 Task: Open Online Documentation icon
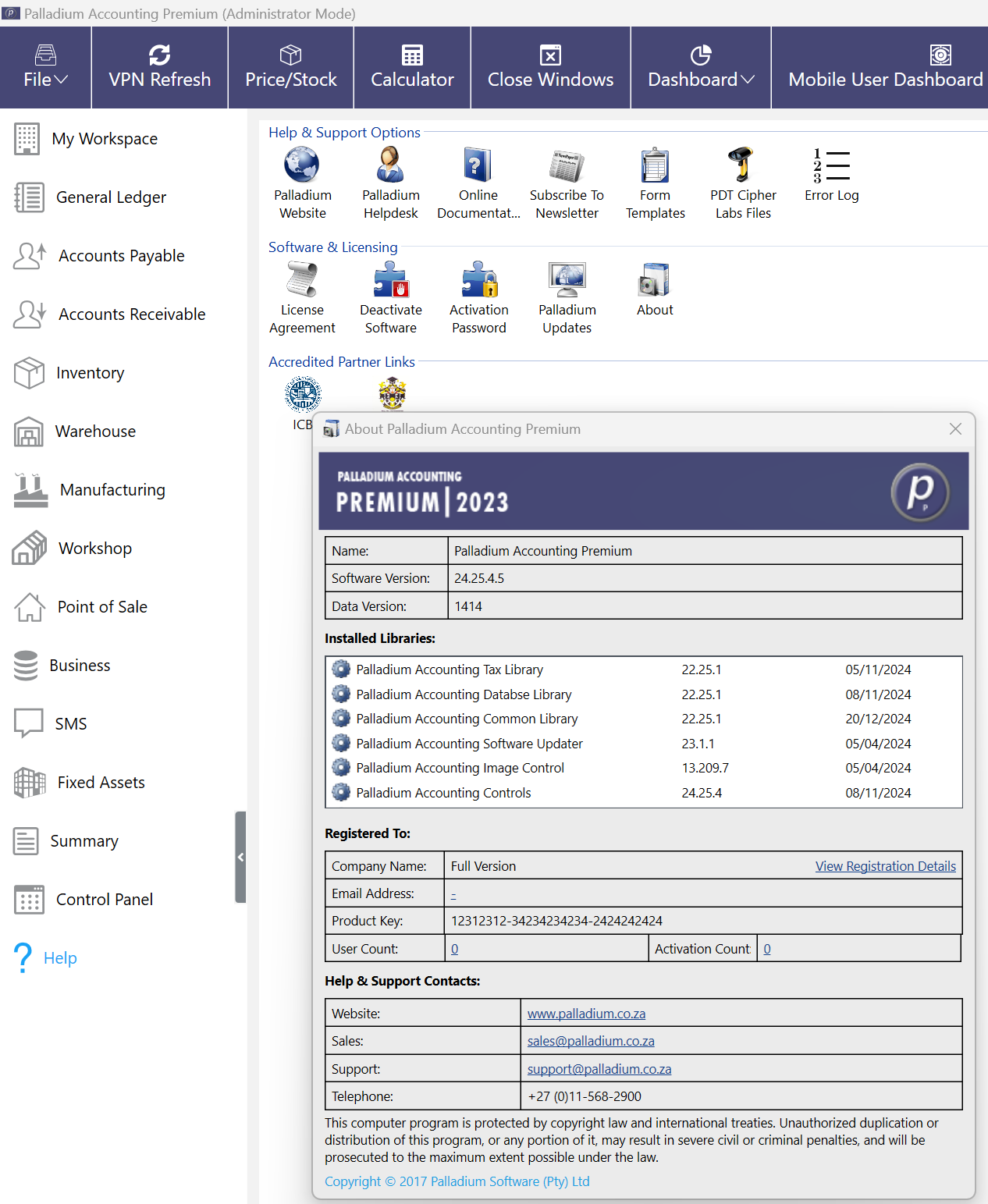478,183
